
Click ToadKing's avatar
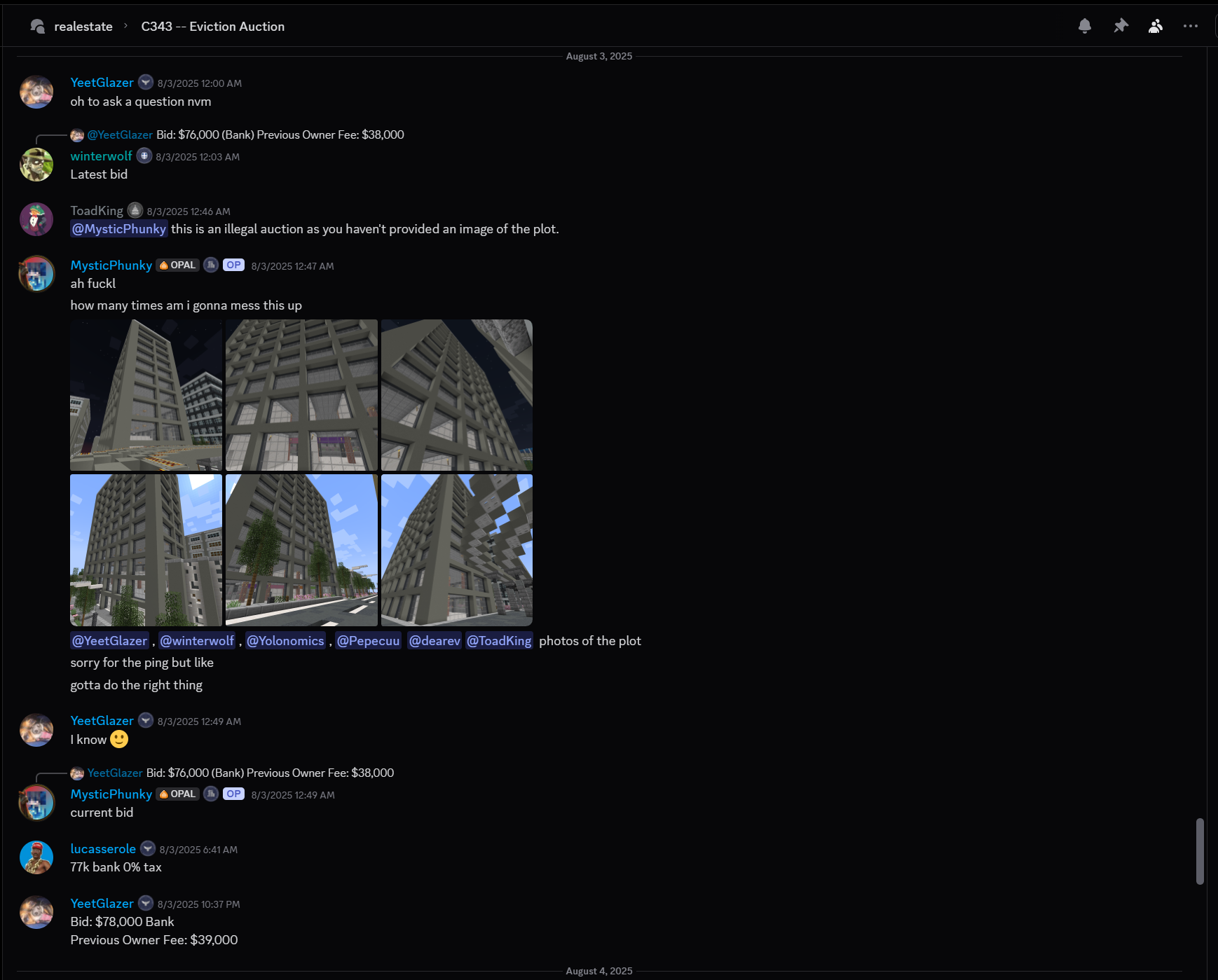coord(36,219)
